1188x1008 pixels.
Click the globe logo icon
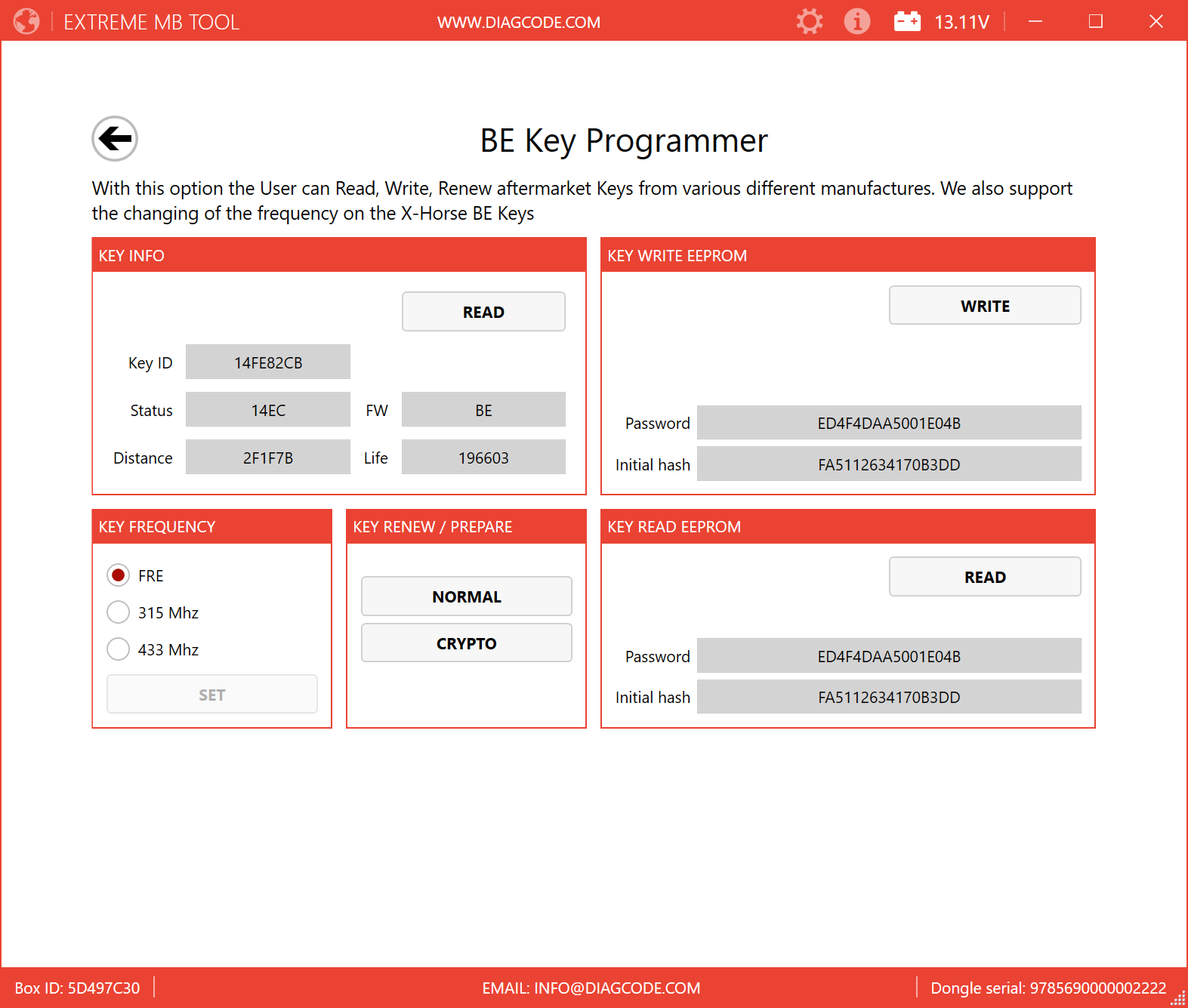(x=26, y=21)
